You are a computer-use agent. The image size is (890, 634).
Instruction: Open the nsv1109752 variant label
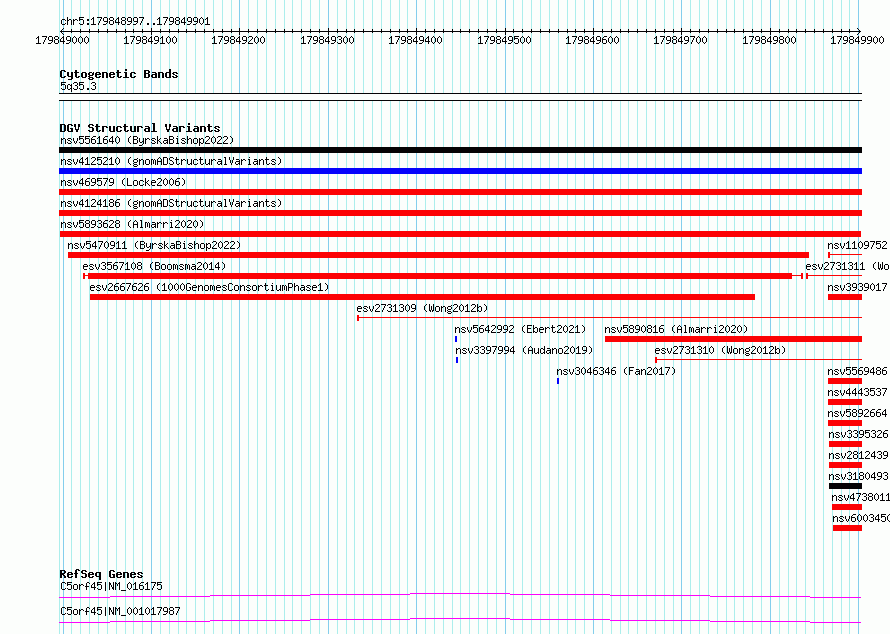pyautogui.click(x=857, y=245)
